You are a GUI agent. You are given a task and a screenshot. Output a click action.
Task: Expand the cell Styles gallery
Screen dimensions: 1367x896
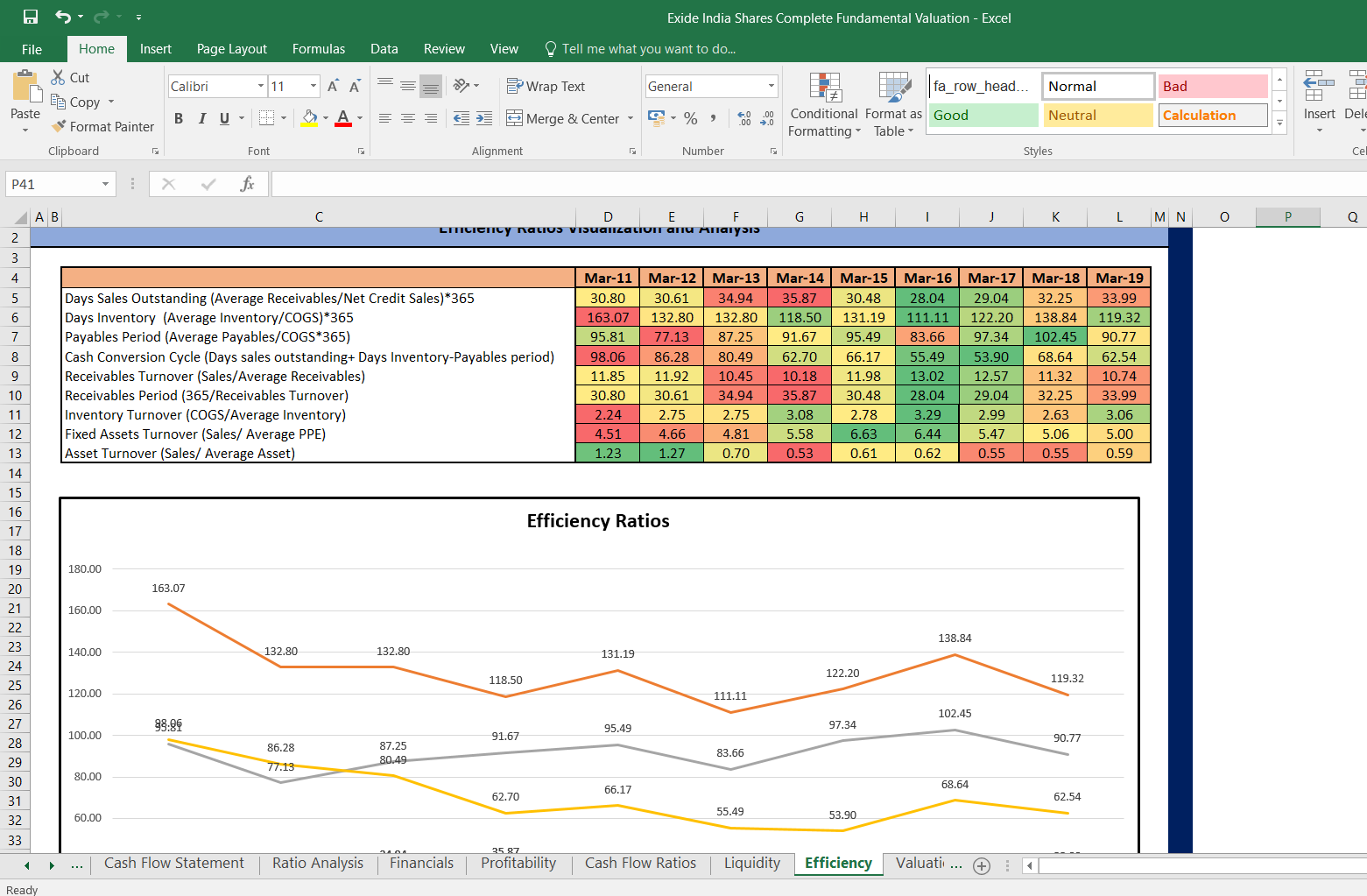click(1279, 123)
